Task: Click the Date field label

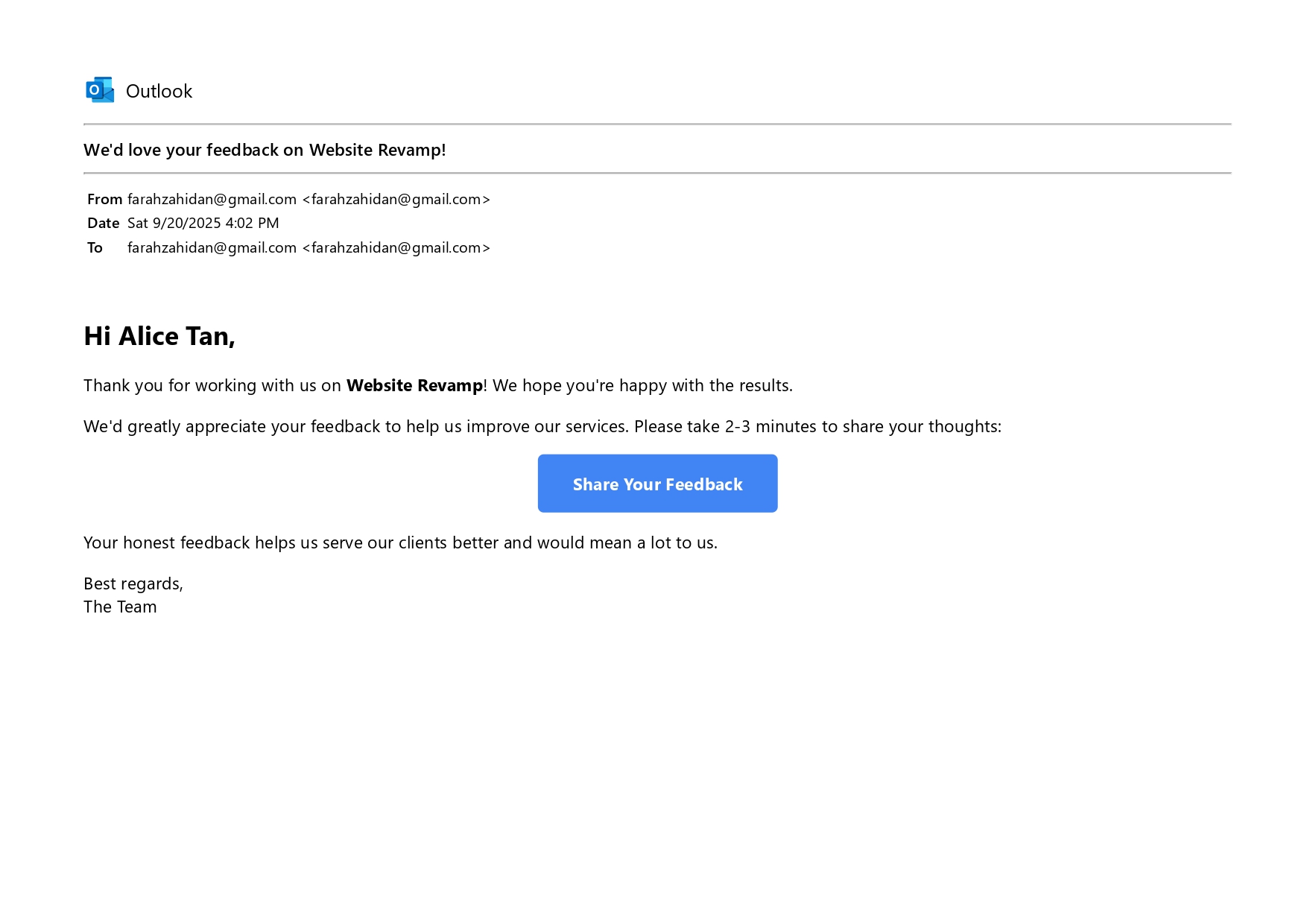Action: pos(103,223)
